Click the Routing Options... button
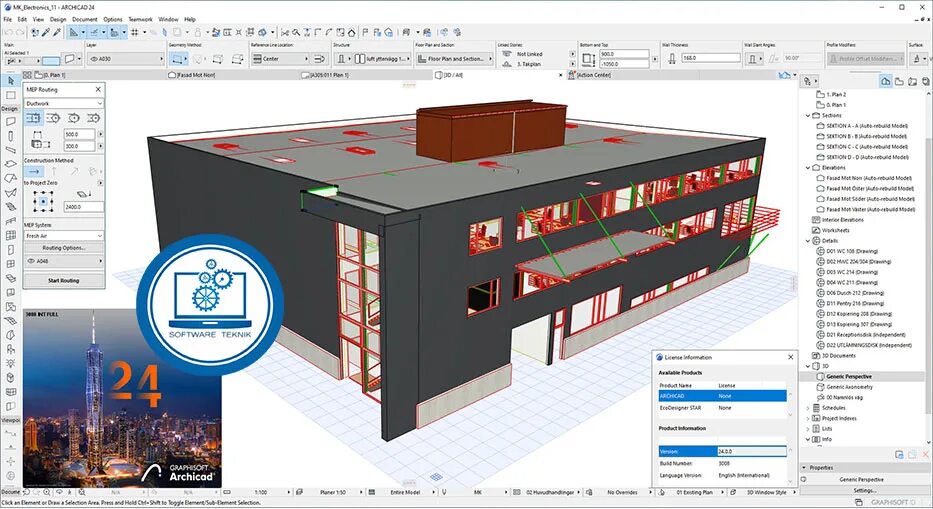 pyautogui.click(x=64, y=248)
